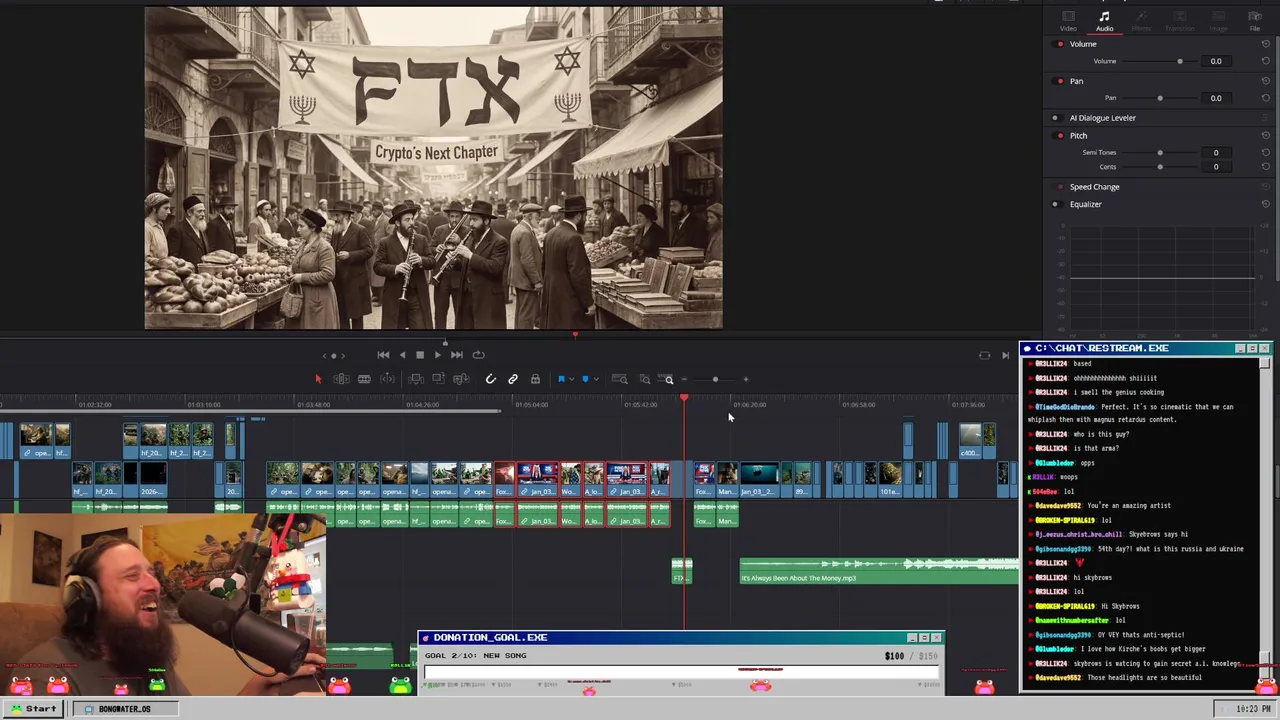Reset the Pan section with its reset icon
Viewport: 1280px width, 720px height.
coord(1265,81)
